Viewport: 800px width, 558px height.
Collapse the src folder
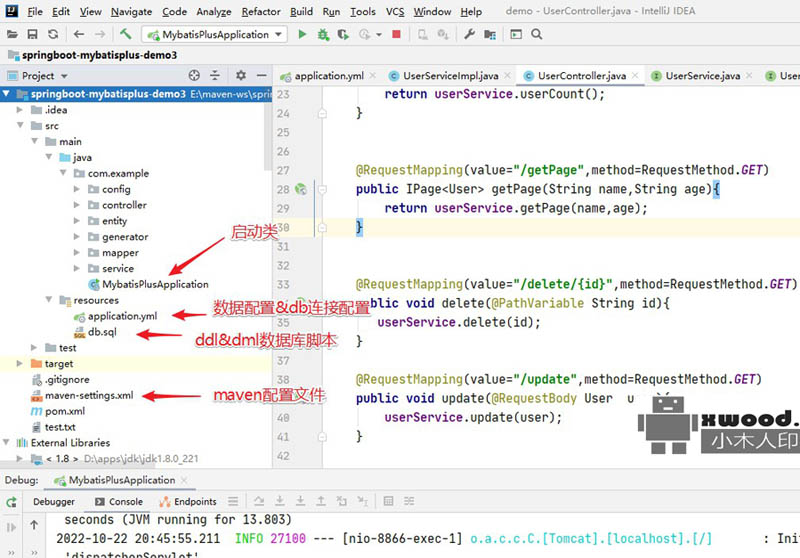click(x=20, y=125)
